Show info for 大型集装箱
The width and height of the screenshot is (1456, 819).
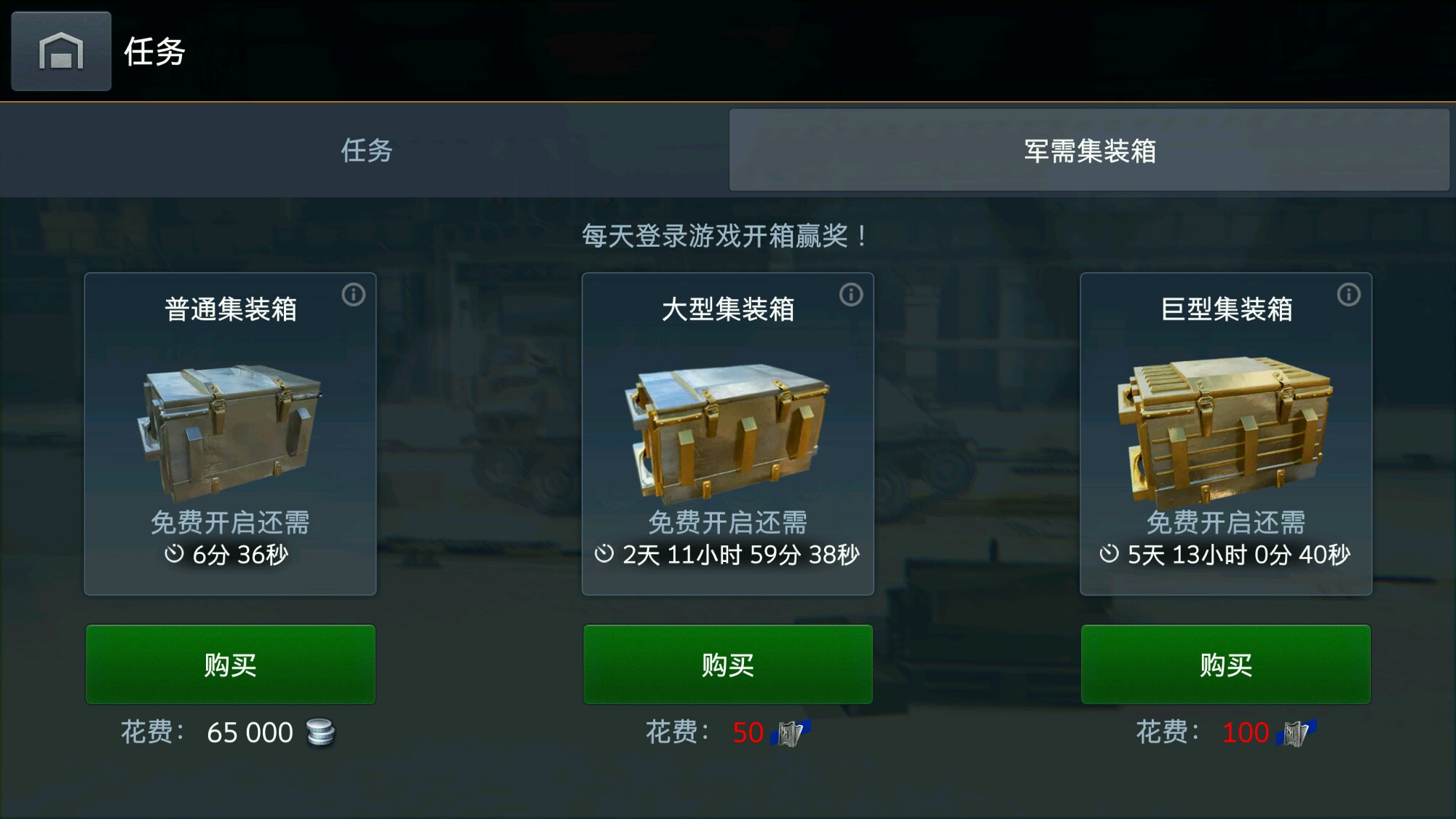point(851,295)
